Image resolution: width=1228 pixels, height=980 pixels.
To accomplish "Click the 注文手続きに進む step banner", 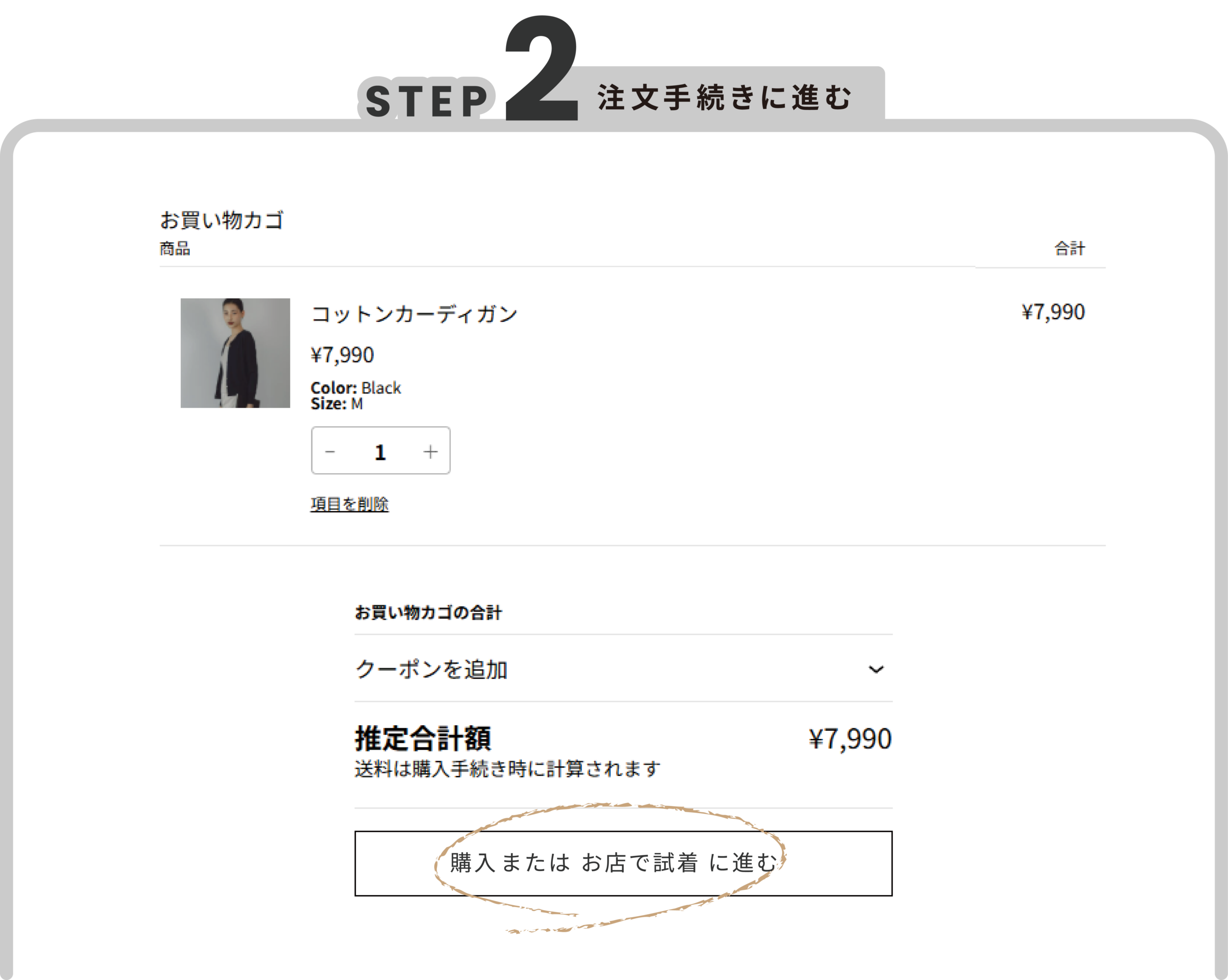I will pos(724,97).
